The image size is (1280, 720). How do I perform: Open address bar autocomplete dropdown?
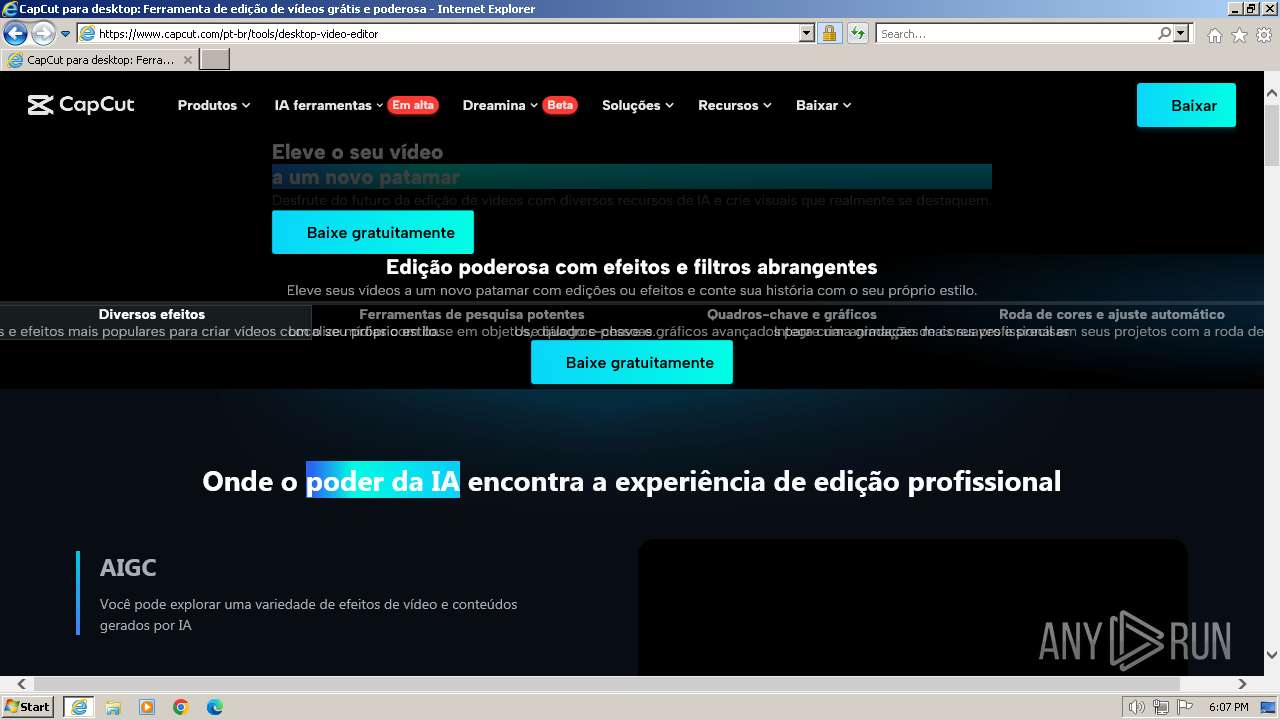coord(807,33)
